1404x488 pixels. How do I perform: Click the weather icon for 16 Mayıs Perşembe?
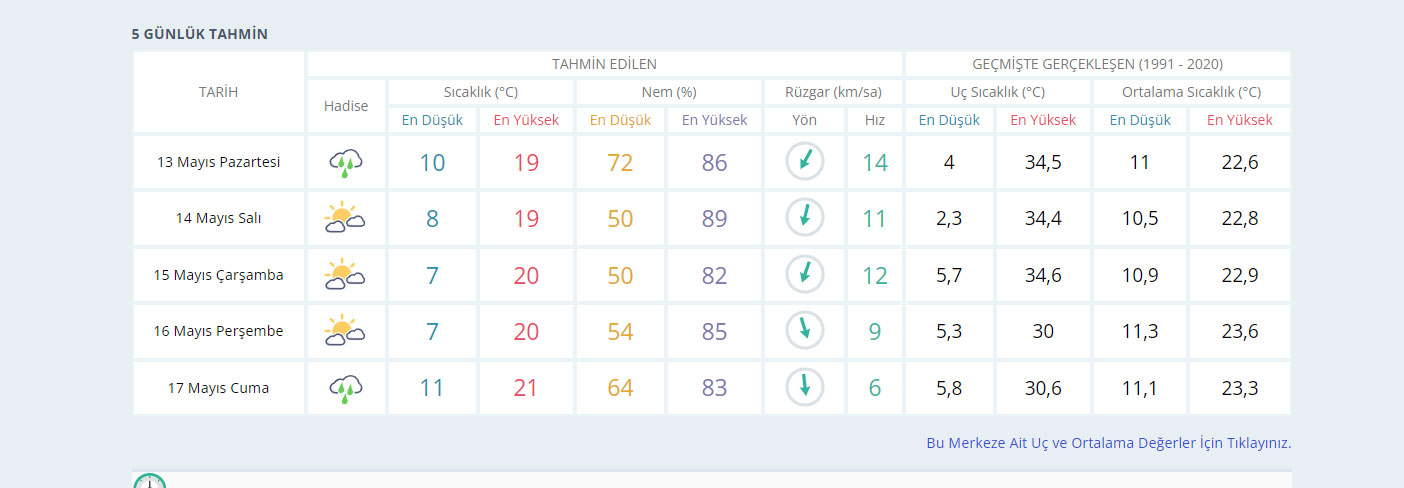345,331
